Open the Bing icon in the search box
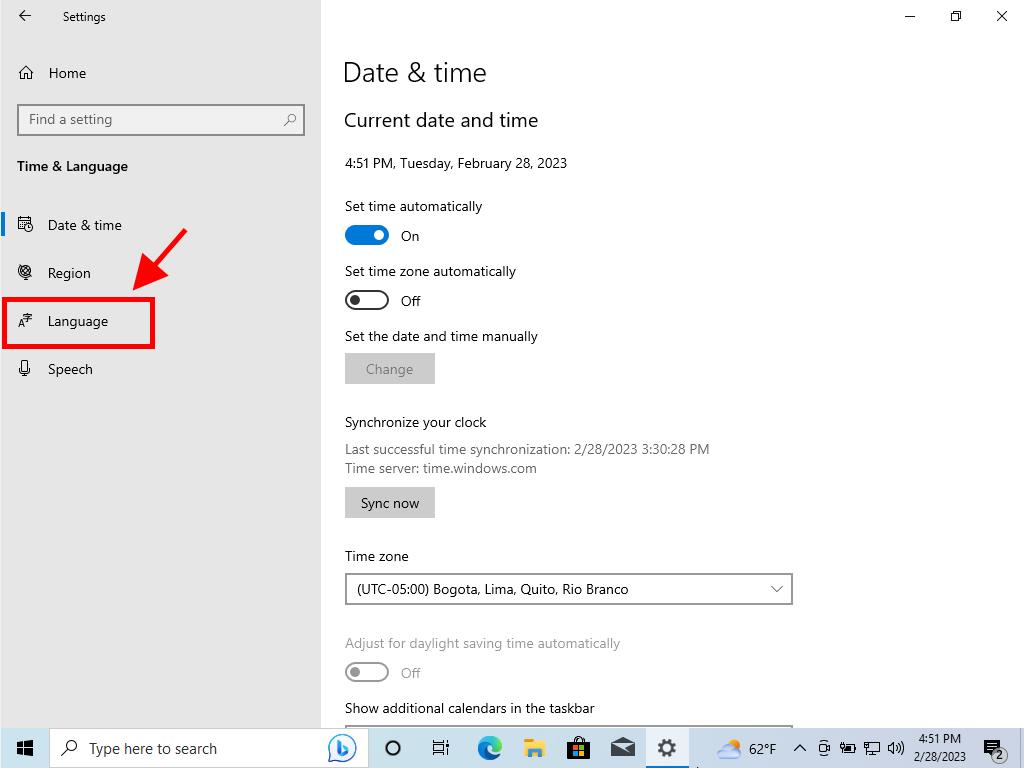The width and height of the screenshot is (1024, 768). pyautogui.click(x=341, y=748)
